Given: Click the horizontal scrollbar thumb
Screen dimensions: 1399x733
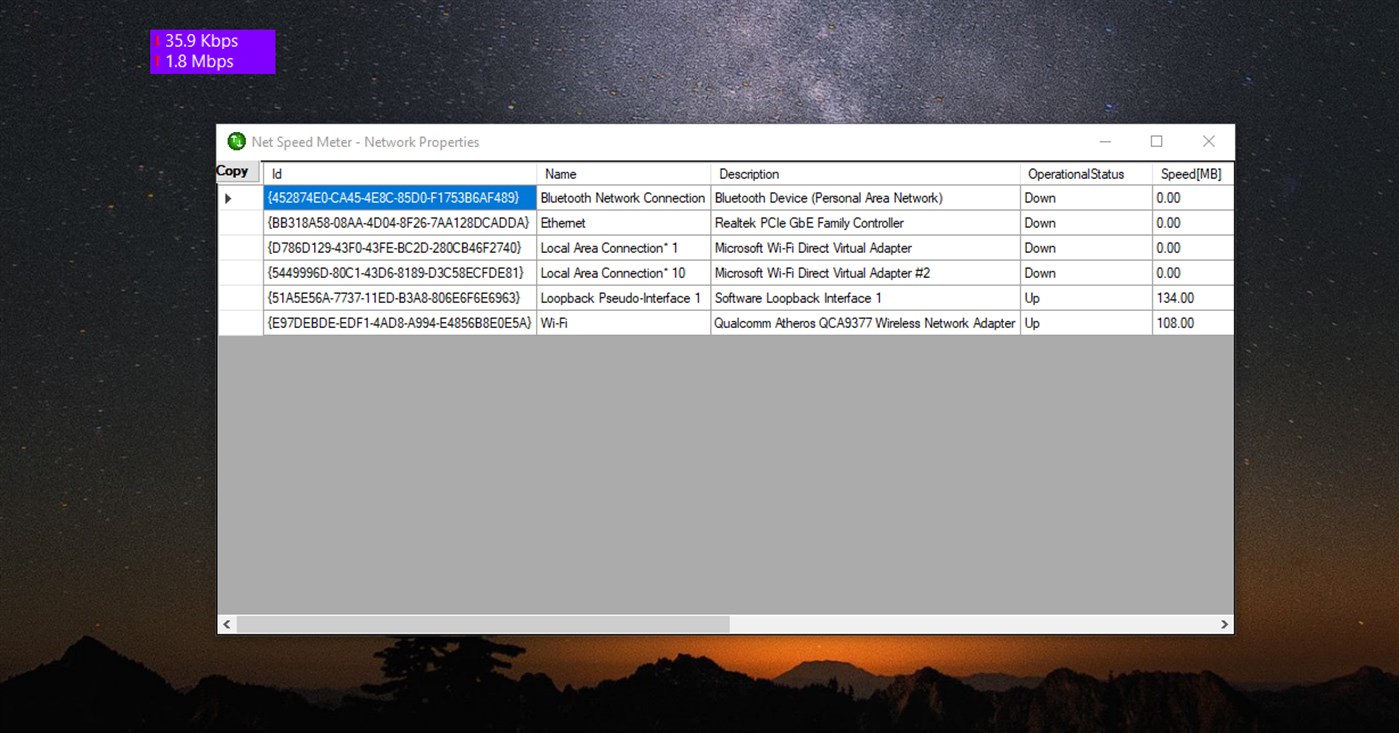Looking at the screenshot, I should 480,623.
